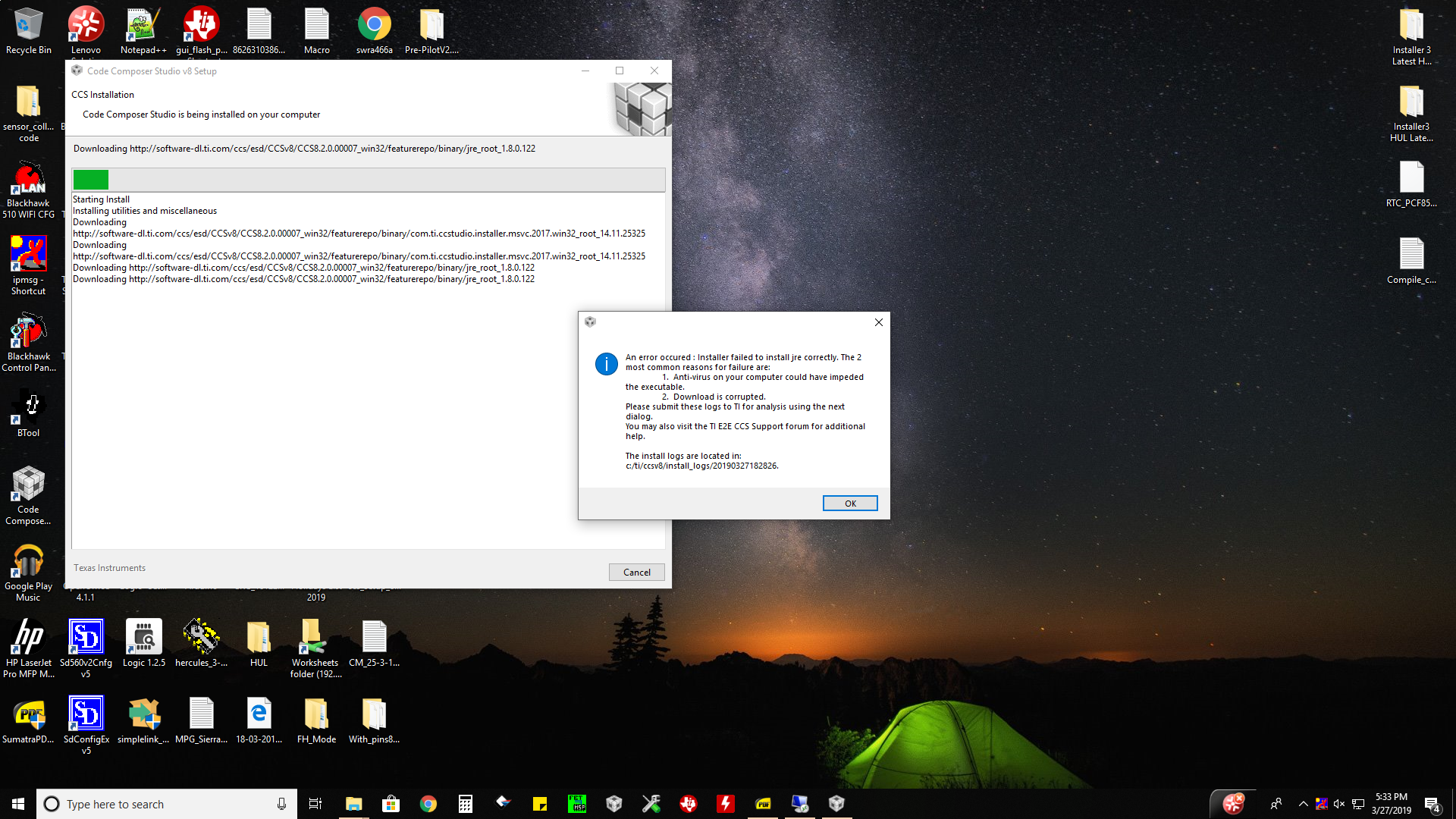Open Chrome from the taskbar

click(428, 804)
